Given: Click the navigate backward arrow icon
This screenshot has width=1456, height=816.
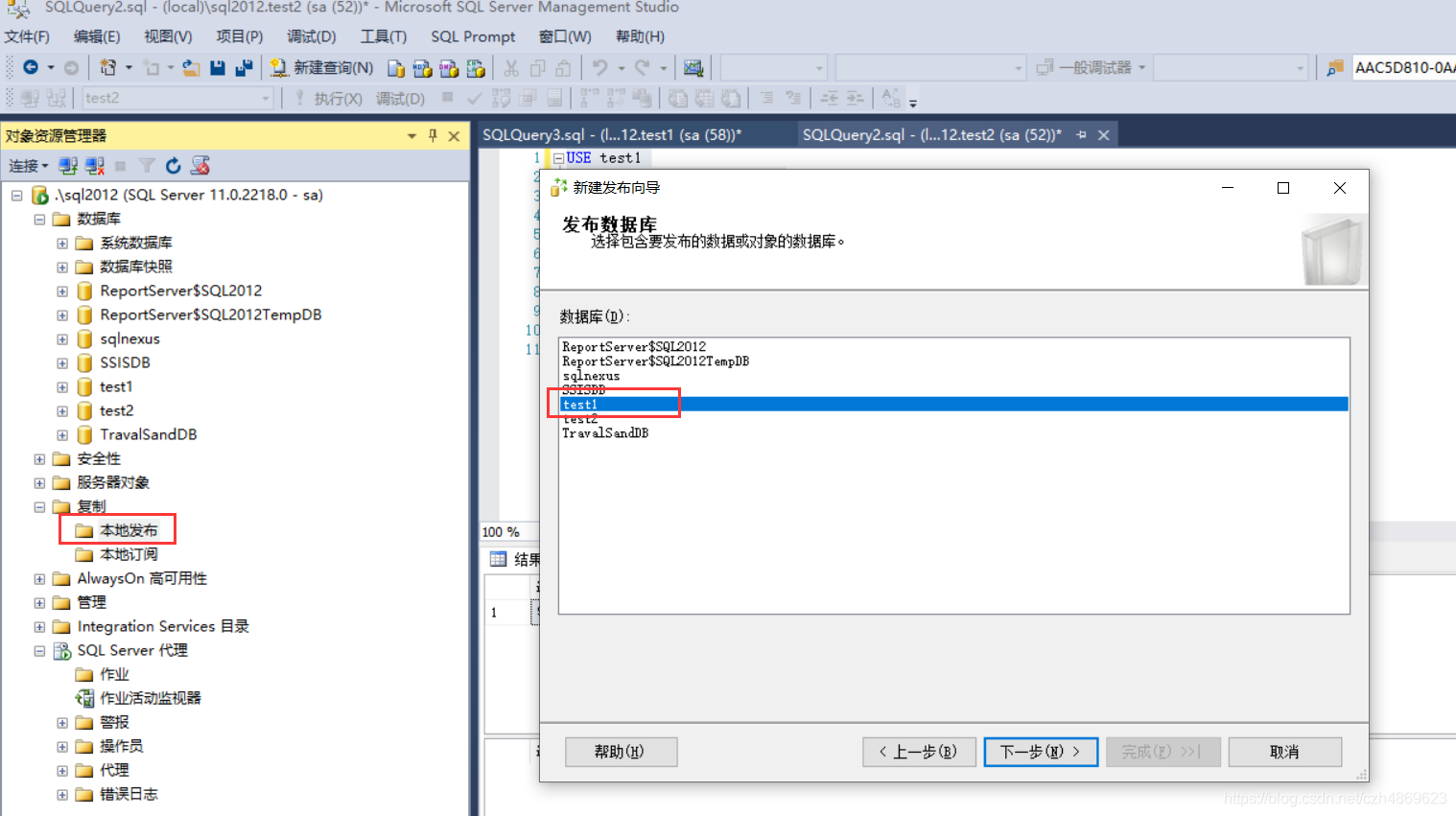Looking at the screenshot, I should [31, 67].
